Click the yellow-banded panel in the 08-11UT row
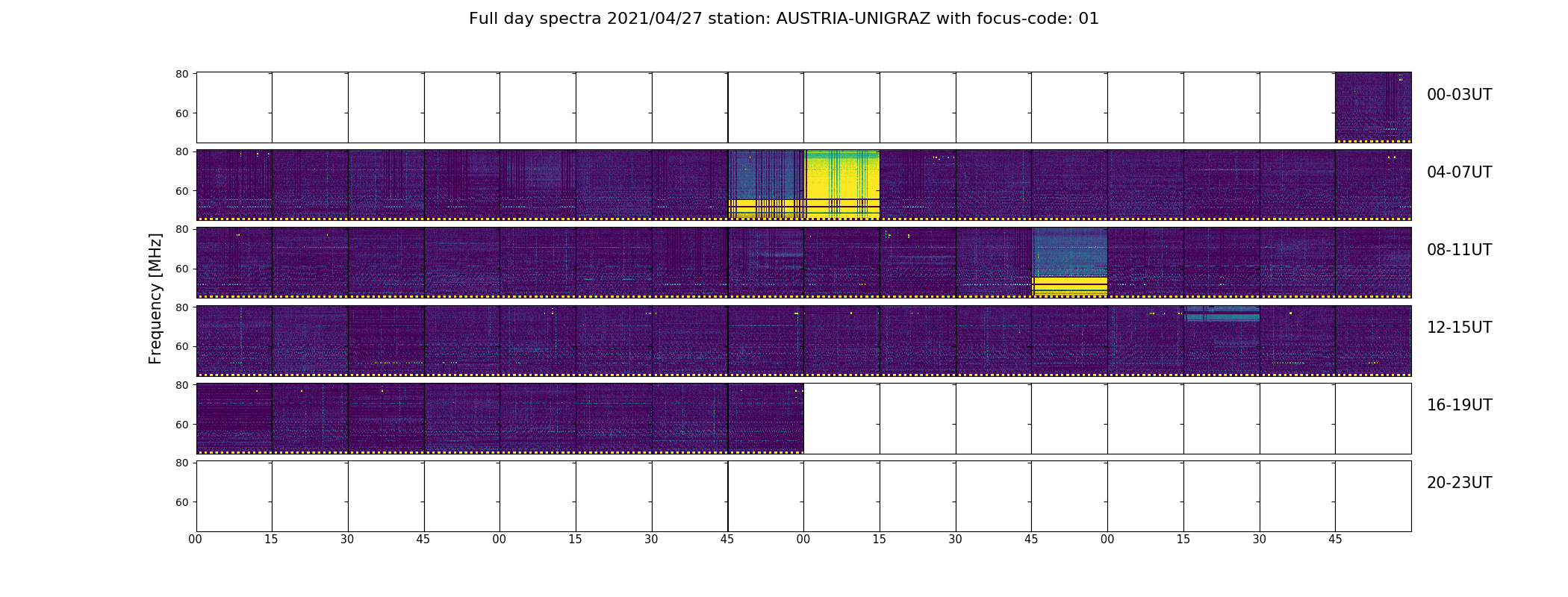The width and height of the screenshot is (1568, 597). coord(1069,263)
